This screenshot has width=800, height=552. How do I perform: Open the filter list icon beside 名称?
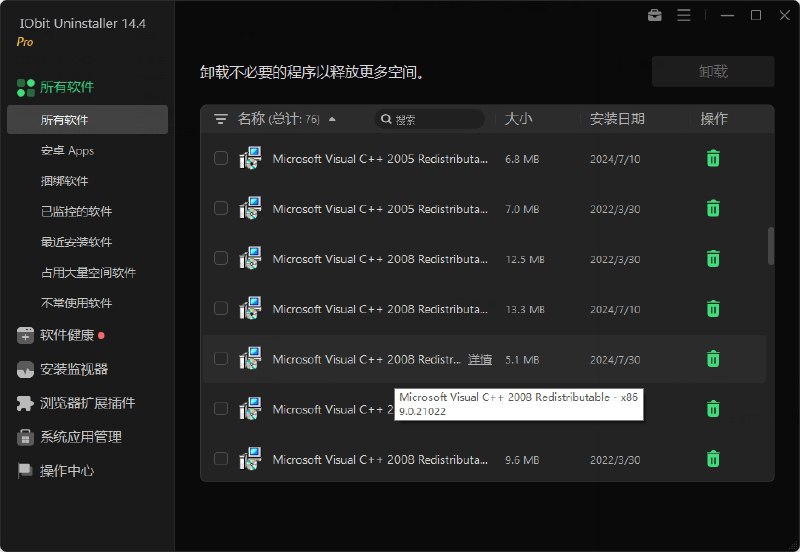(x=221, y=119)
